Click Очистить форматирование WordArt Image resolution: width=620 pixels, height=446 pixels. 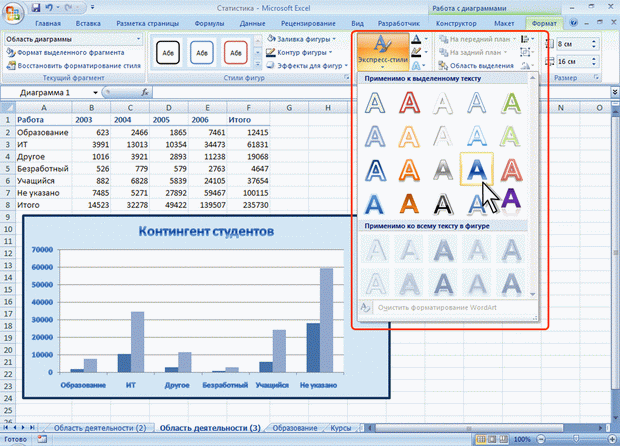[437, 308]
